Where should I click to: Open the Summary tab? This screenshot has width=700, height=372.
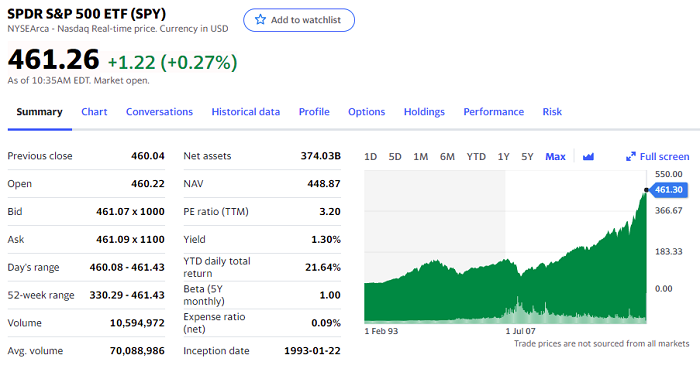coord(39,112)
